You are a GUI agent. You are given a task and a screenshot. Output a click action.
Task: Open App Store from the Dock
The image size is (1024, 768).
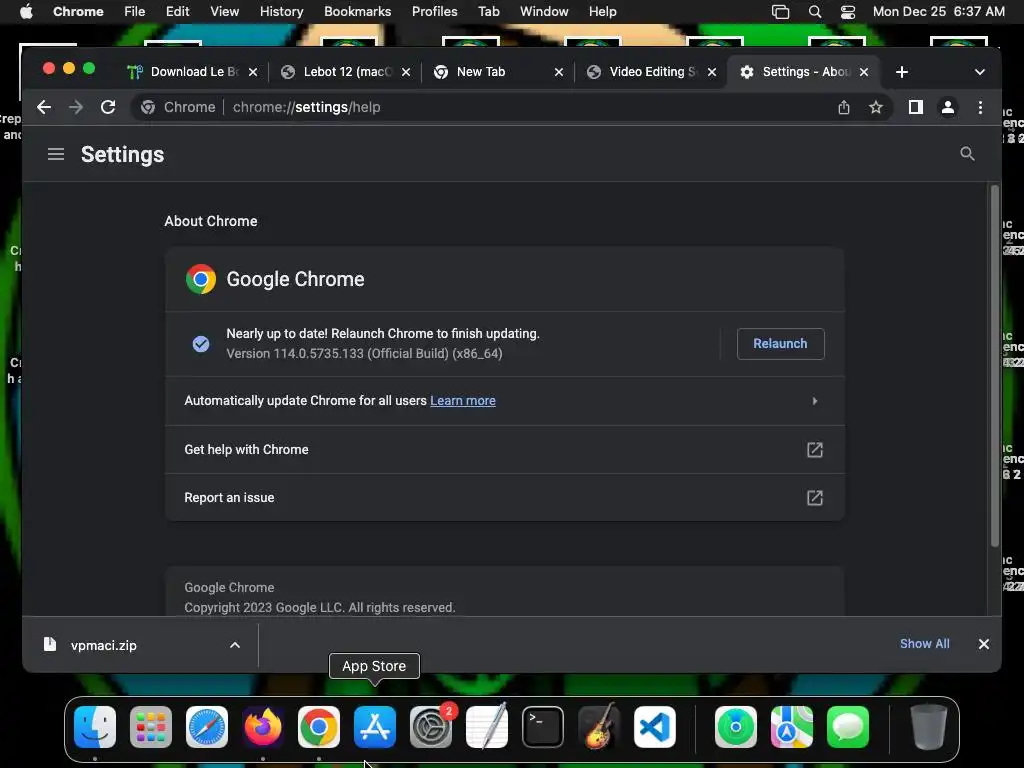[375, 727]
